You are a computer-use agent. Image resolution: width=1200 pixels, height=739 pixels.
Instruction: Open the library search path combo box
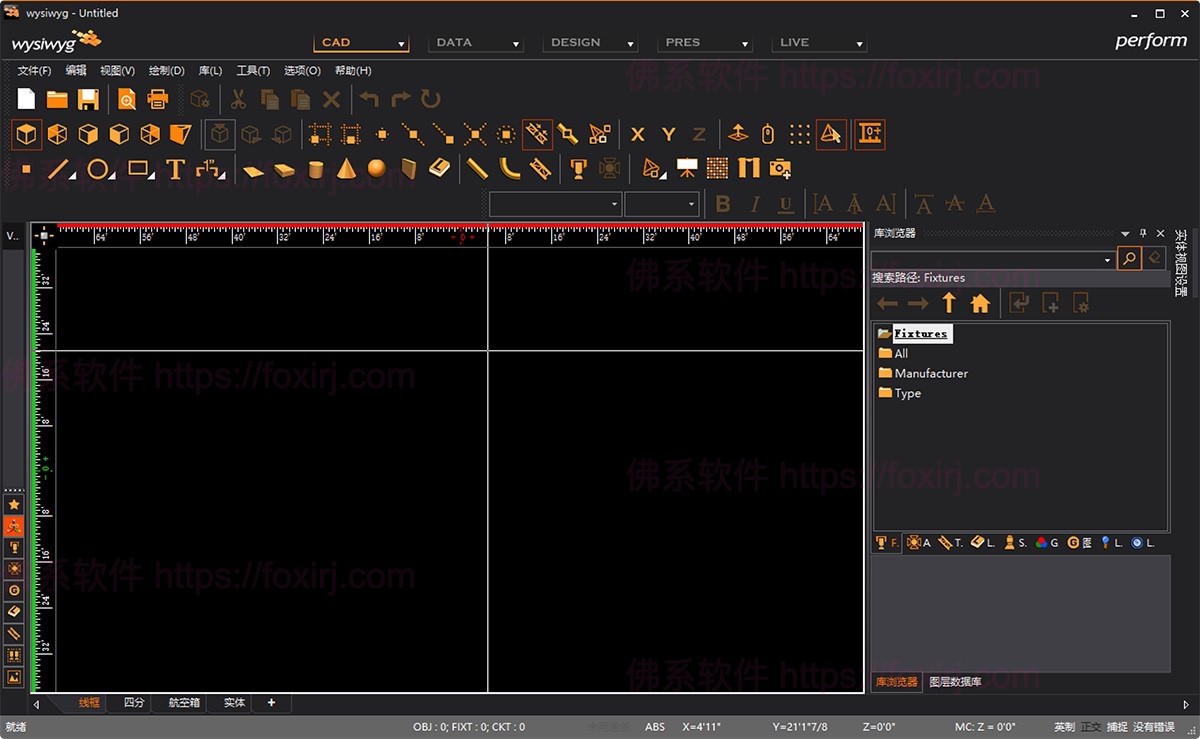click(x=1107, y=260)
